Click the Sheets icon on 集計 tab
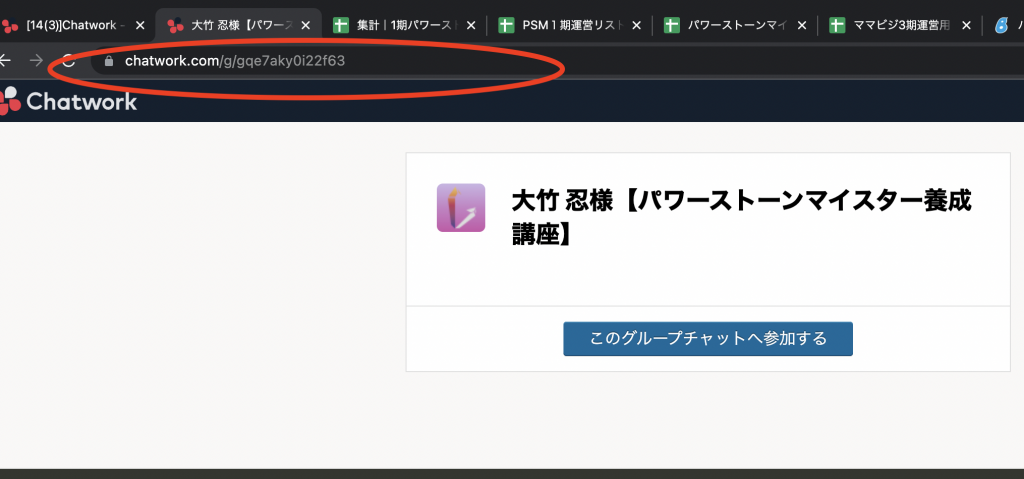1024x479 pixels. (340, 25)
